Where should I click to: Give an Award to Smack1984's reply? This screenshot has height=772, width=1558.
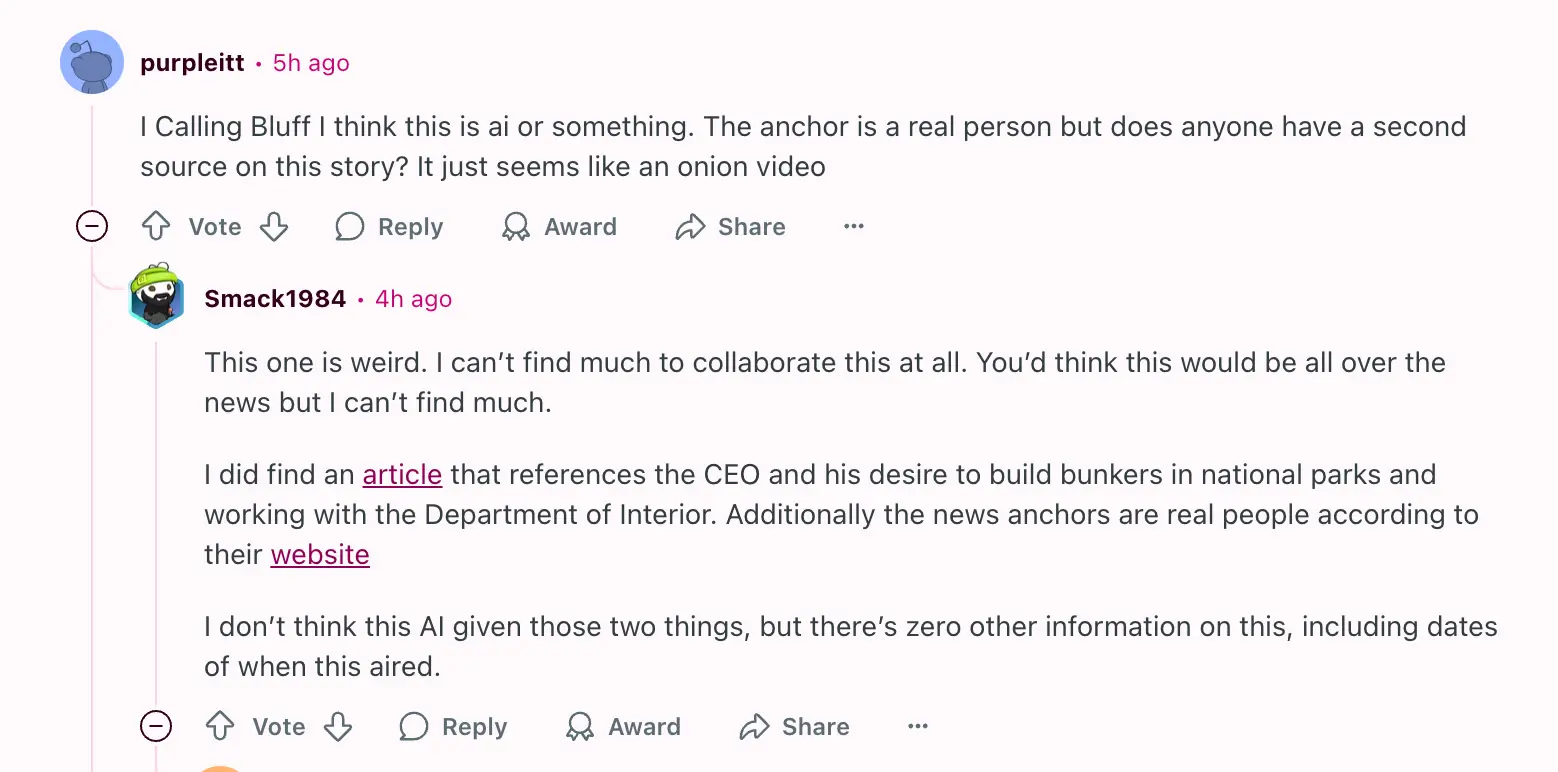tap(622, 727)
